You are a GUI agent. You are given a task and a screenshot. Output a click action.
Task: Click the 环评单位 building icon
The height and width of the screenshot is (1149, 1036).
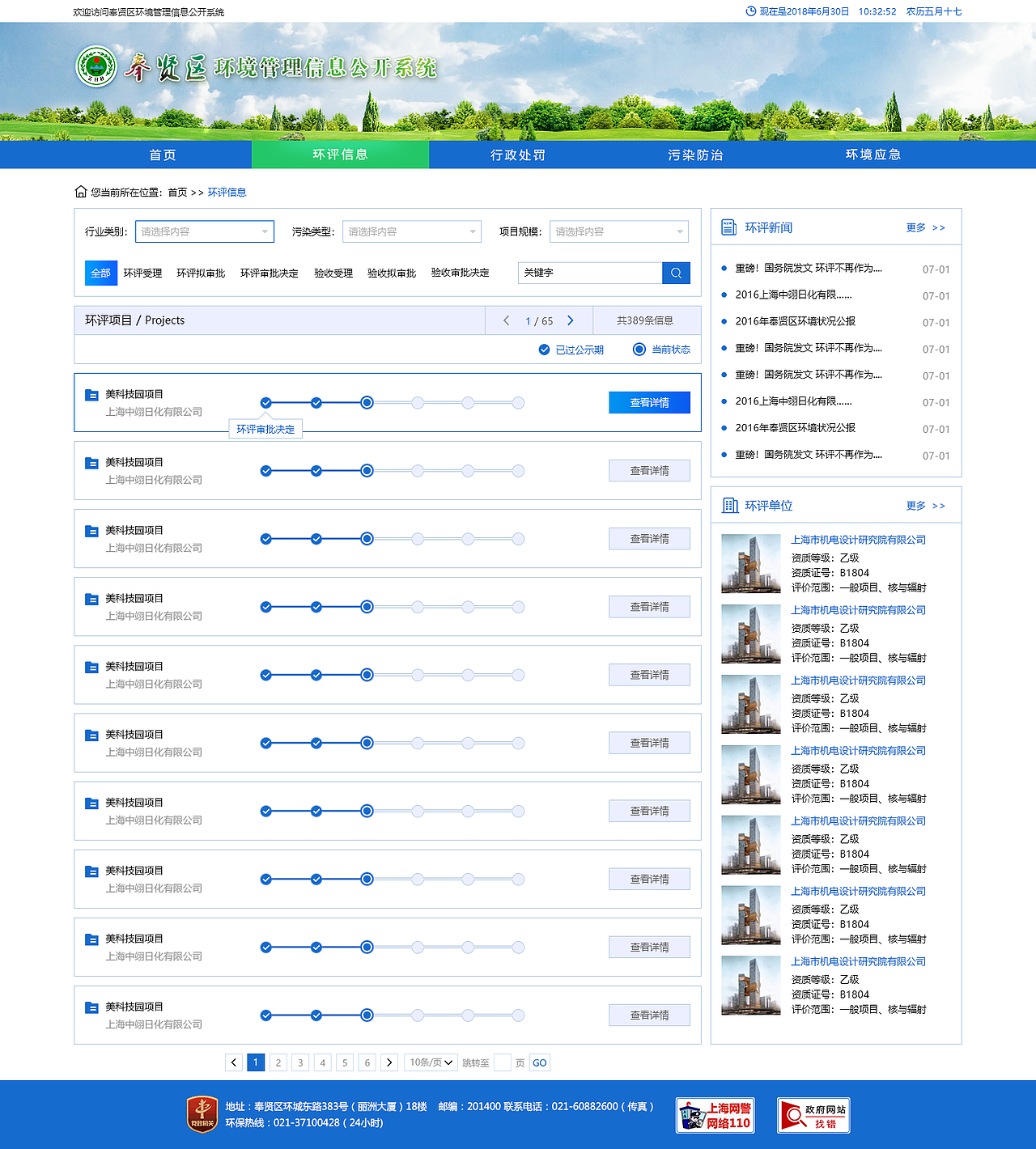[x=730, y=506]
